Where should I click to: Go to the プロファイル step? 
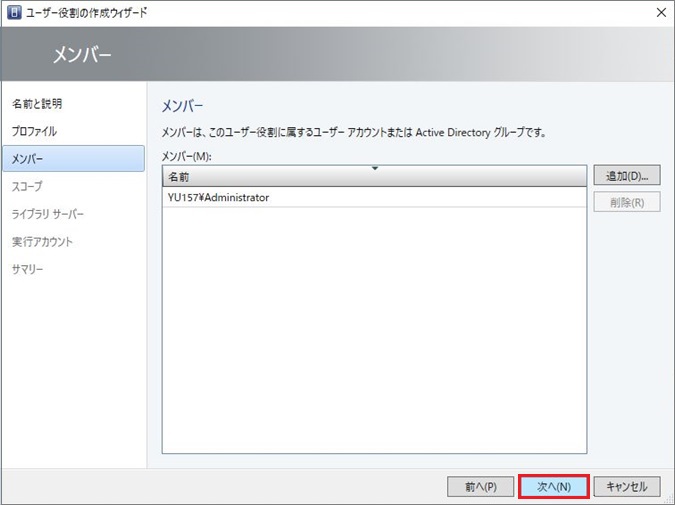(x=35, y=131)
